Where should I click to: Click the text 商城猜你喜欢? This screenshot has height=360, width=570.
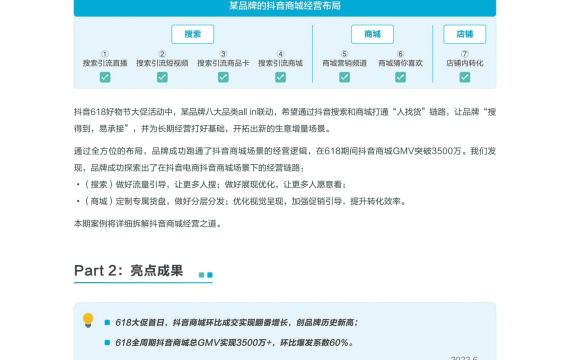[x=400, y=63]
